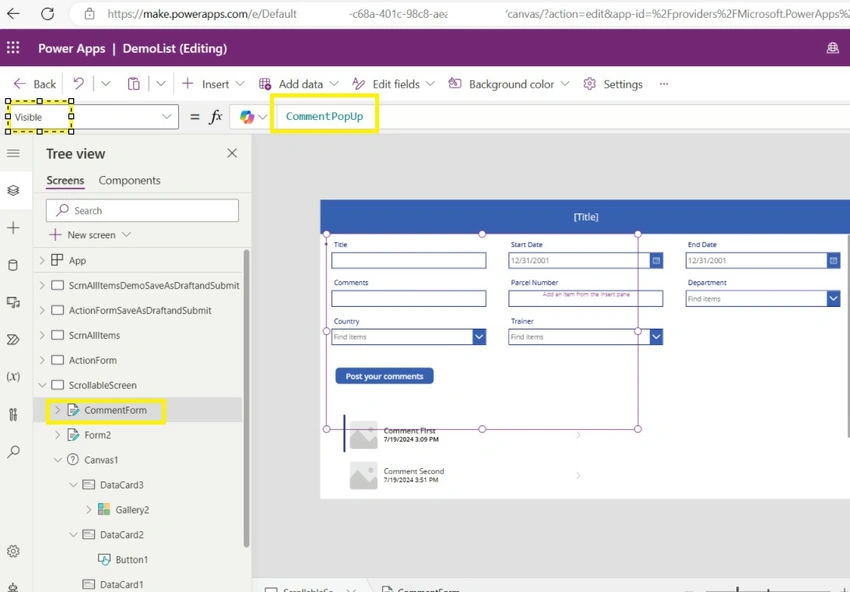This screenshot has width=850, height=592.
Task: Open the Media icon in sidebar
Action: [x=14, y=303]
